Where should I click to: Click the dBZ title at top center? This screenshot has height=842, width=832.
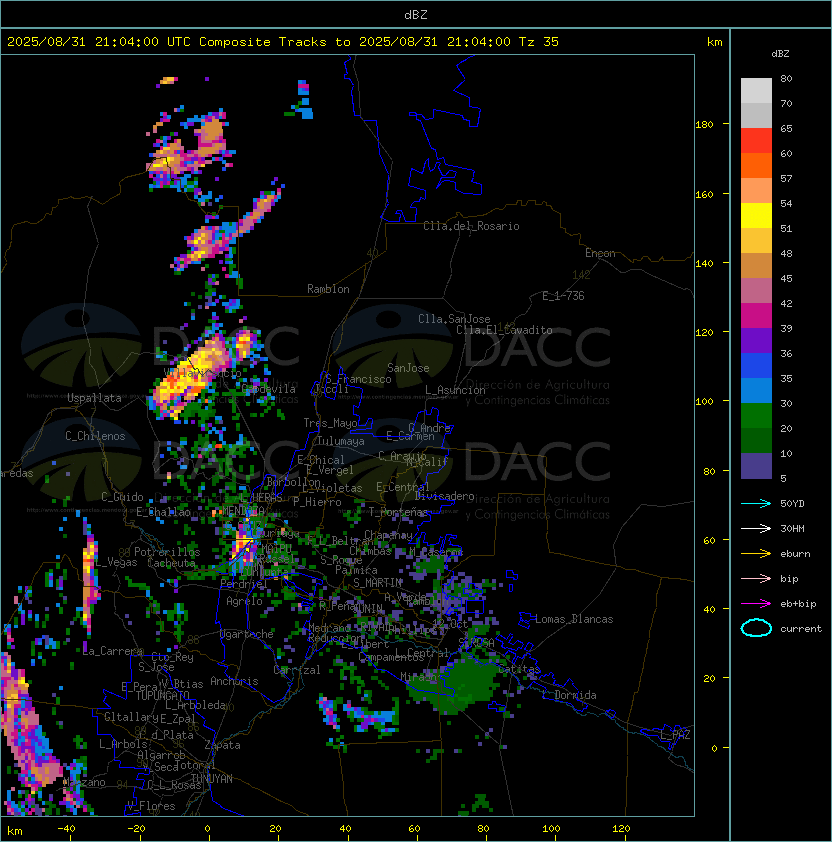point(416,14)
